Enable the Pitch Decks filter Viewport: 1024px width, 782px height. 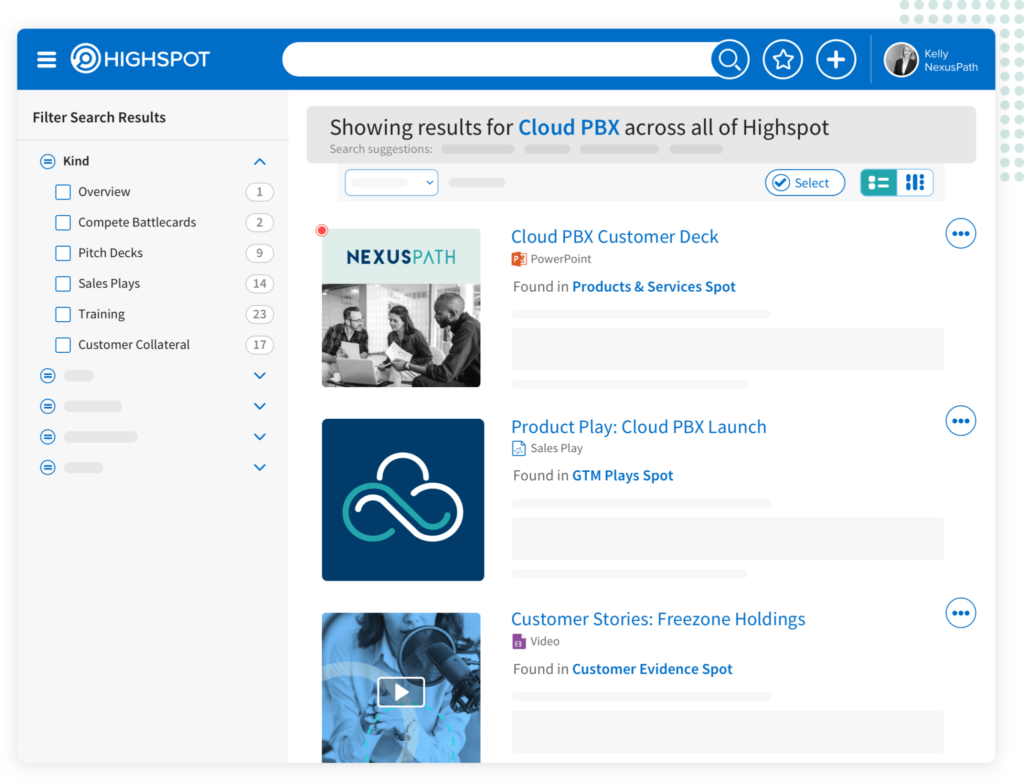(63, 253)
